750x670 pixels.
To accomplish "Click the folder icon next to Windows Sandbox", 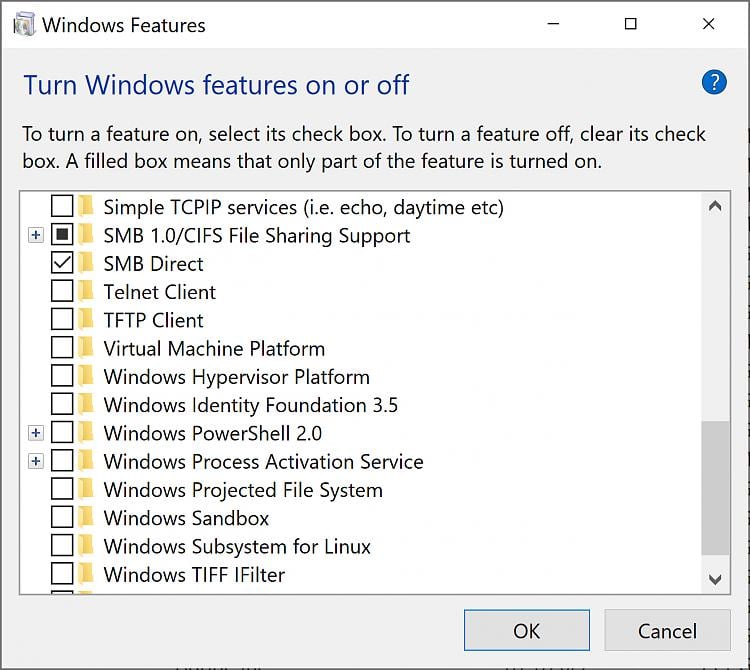I will [x=86, y=518].
